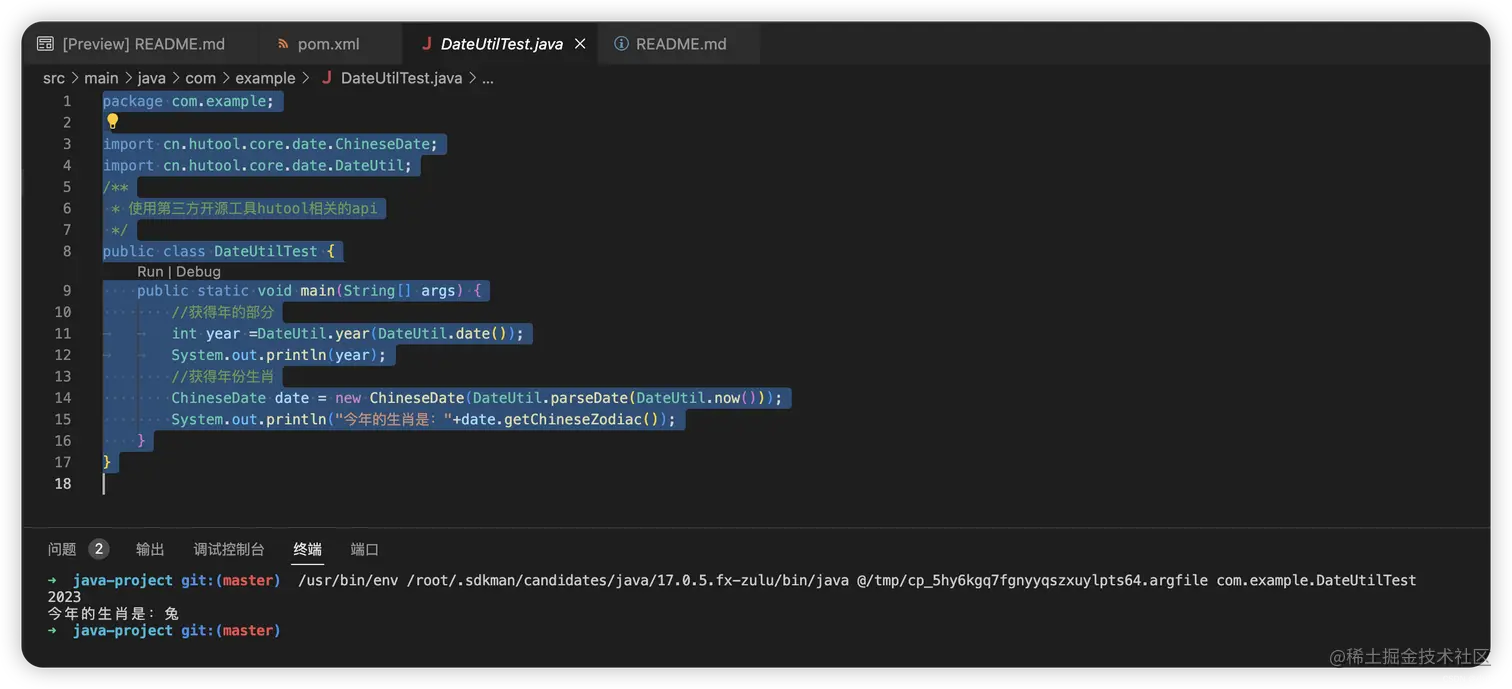Click the lightbulb quick-fix icon on line 2
The width and height of the screenshot is (1512, 689).
coord(112,121)
